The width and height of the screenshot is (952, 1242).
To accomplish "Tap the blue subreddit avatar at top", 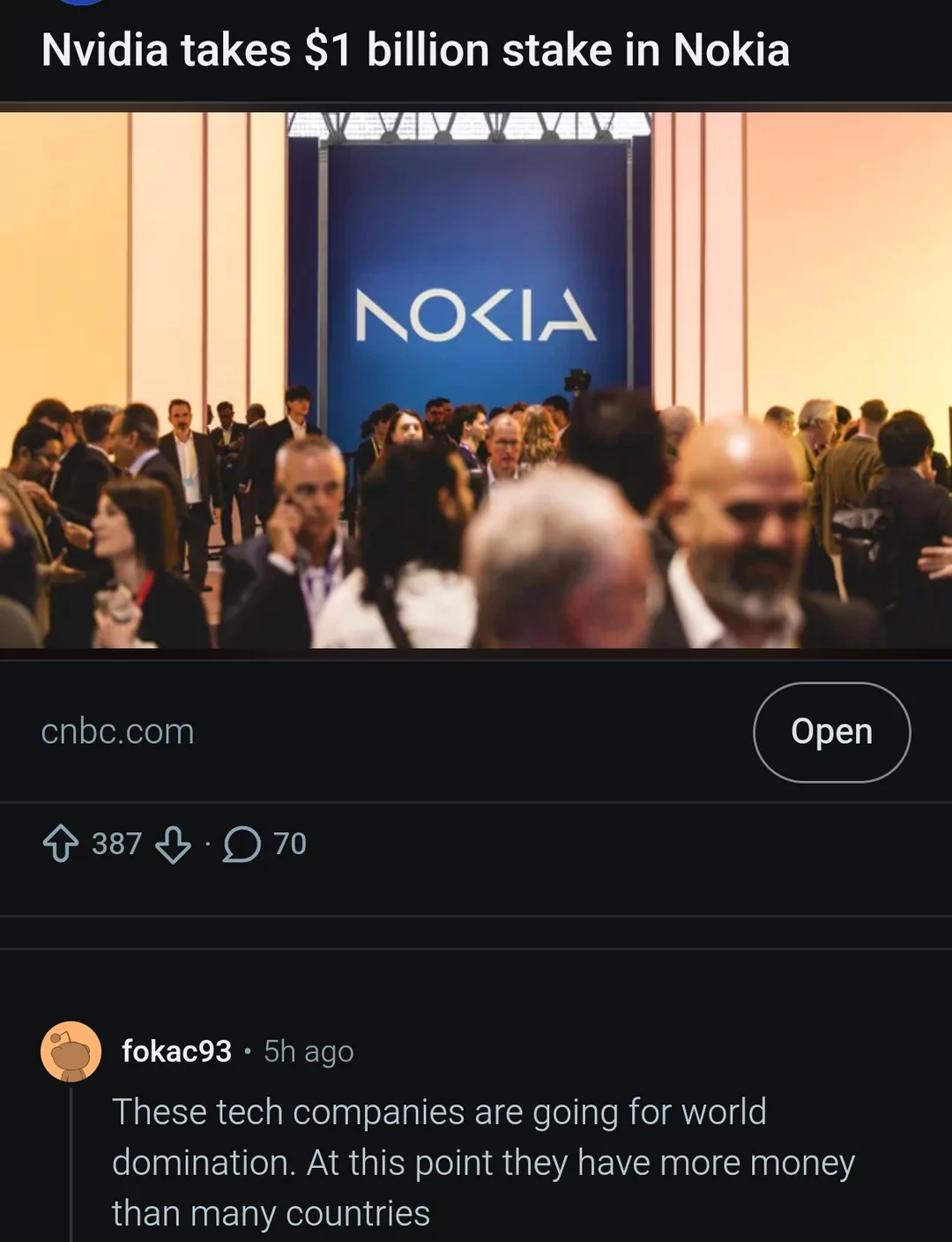I will coord(81,2).
